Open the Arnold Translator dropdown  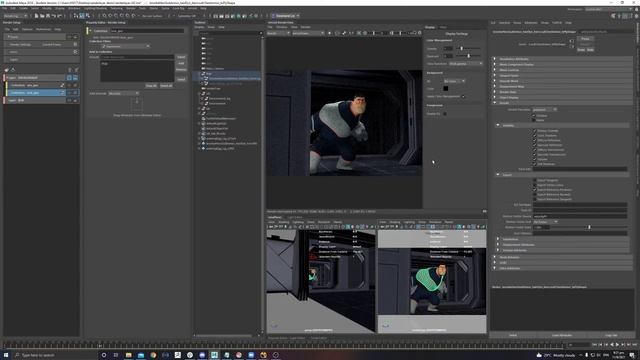[544, 110]
